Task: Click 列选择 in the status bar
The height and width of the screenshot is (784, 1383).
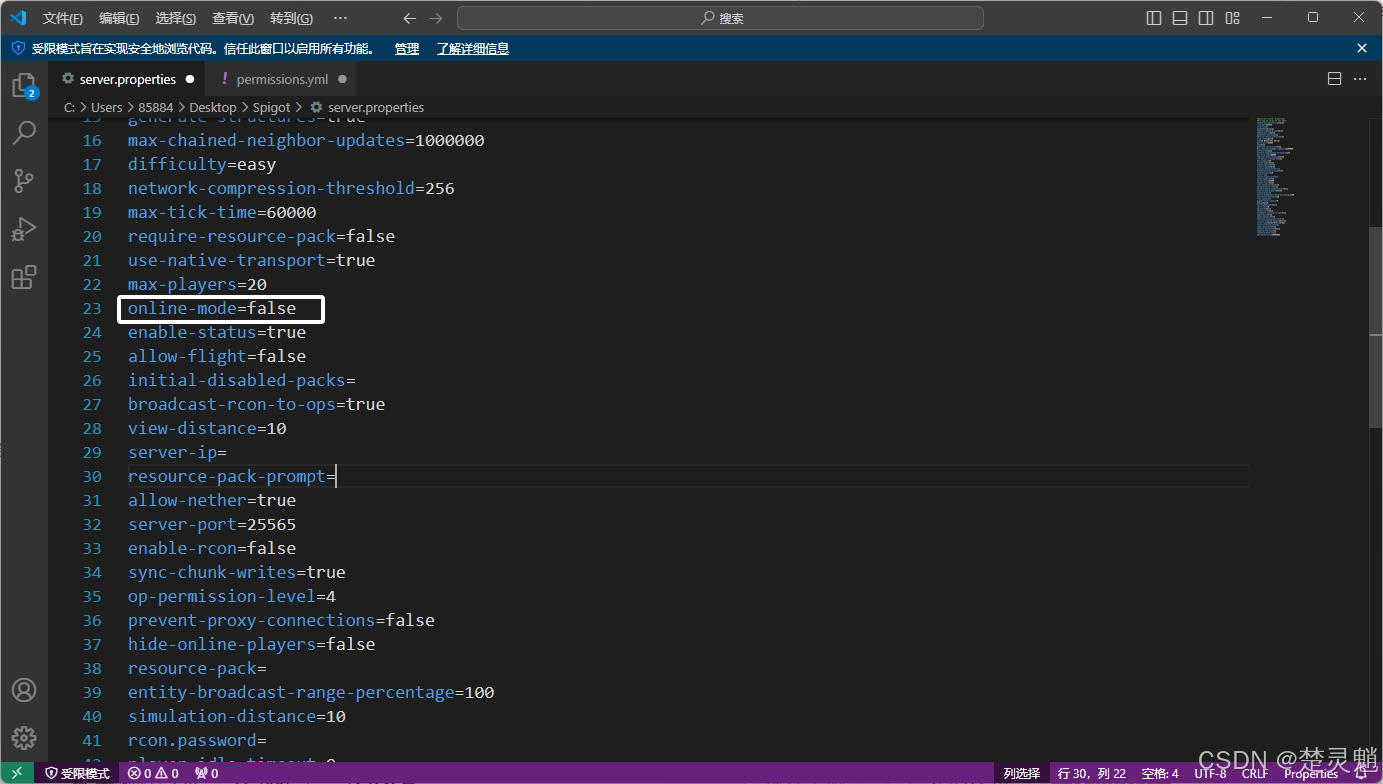Action: pos(1022,773)
